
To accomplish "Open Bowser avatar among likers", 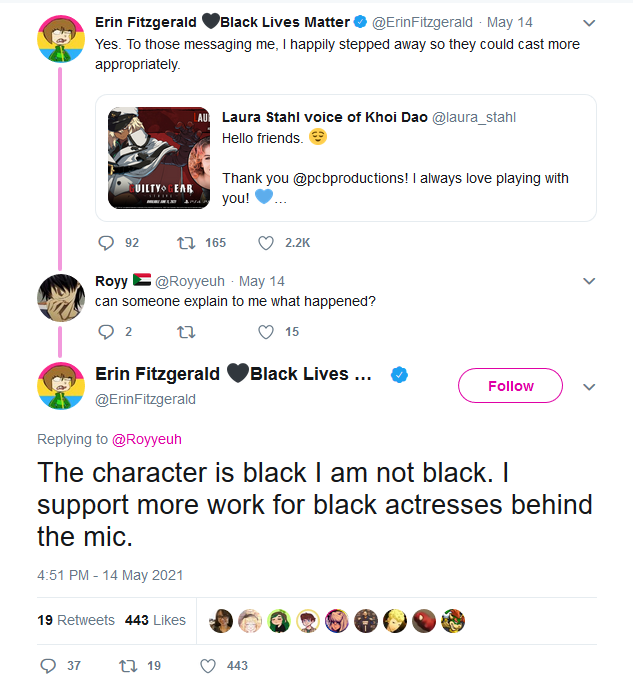I will 453,621.
